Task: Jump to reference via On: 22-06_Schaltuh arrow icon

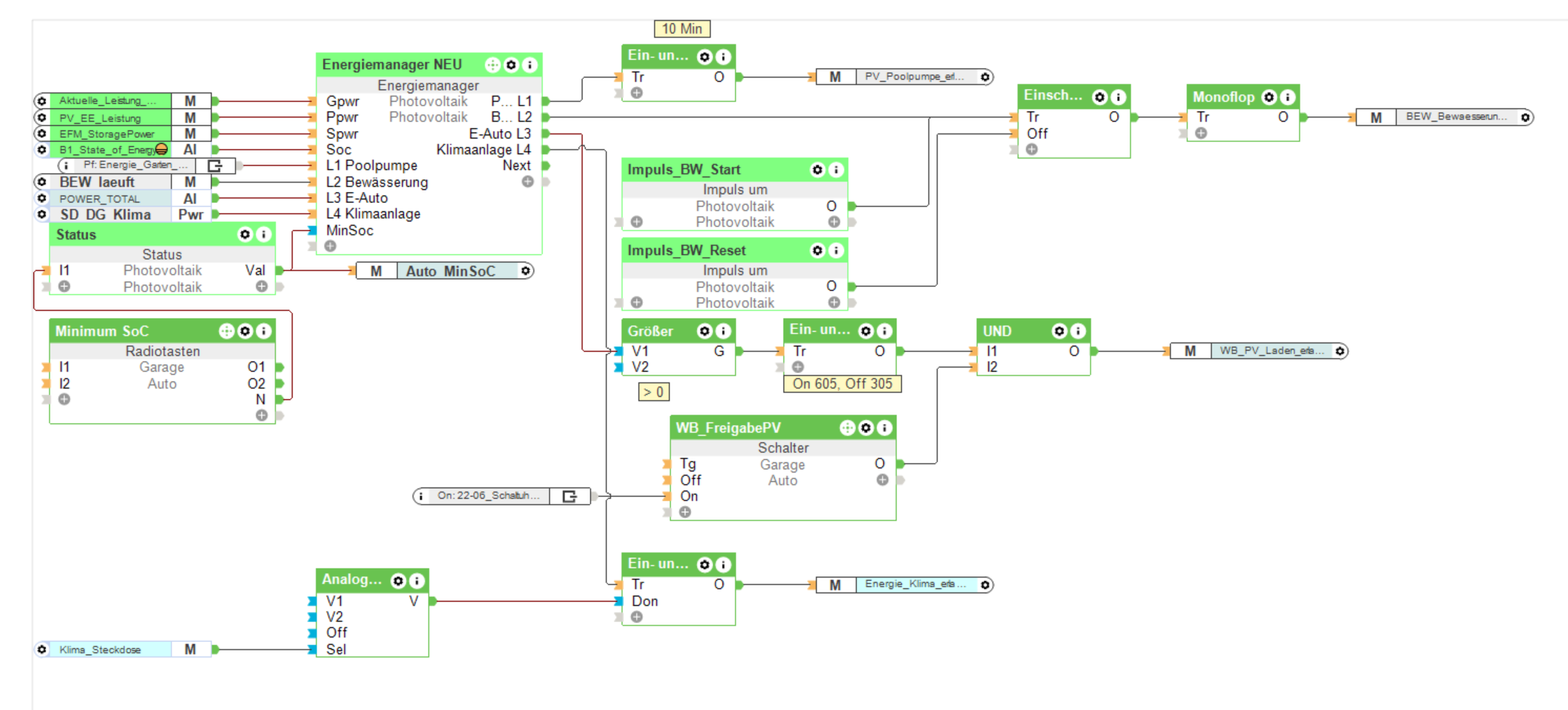Action: tap(570, 496)
